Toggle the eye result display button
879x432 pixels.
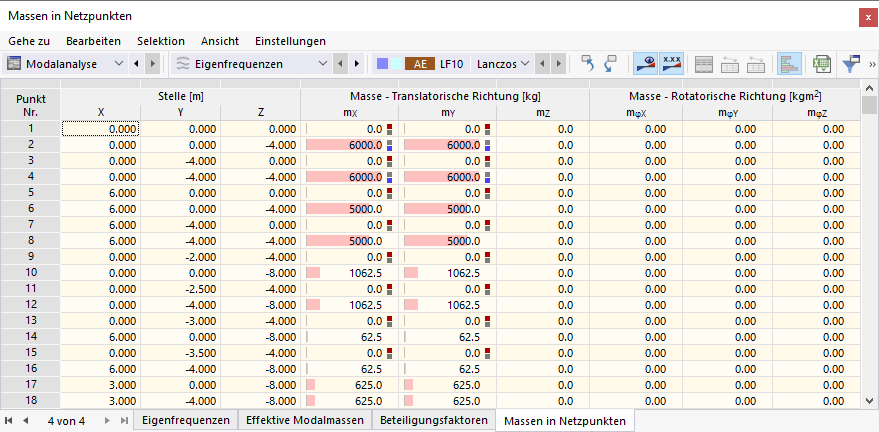tap(645, 64)
